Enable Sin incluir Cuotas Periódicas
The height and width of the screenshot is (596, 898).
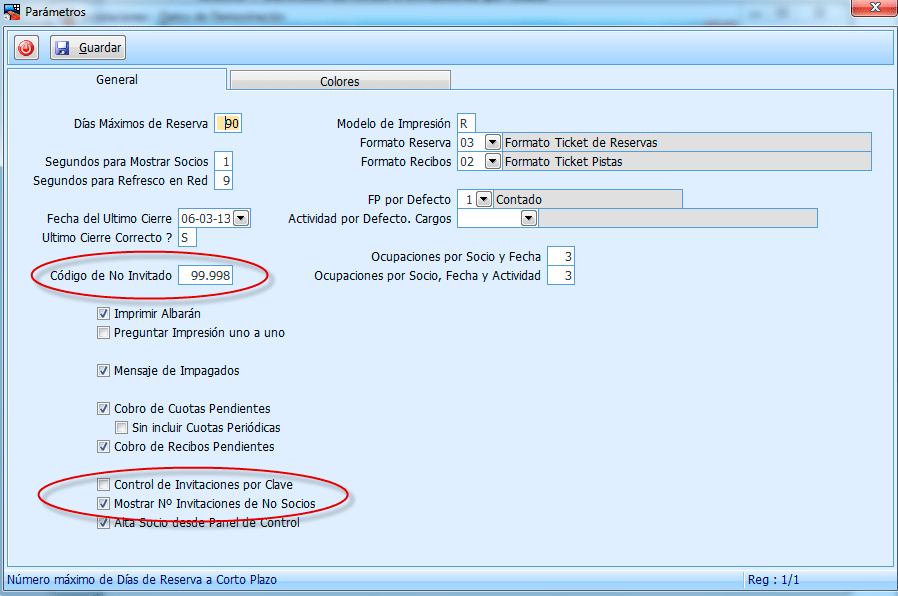[x=122, y=428]
